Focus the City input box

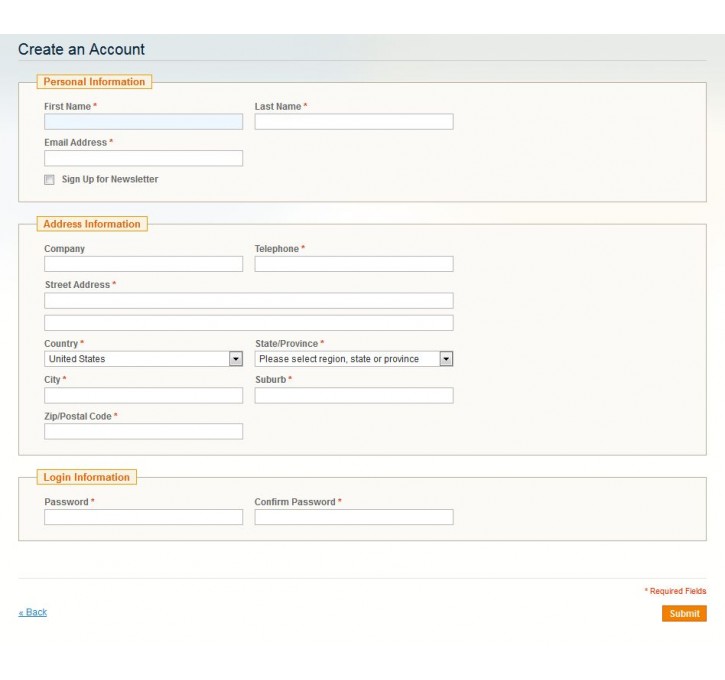pyautogui.click(x=143, y=395)
